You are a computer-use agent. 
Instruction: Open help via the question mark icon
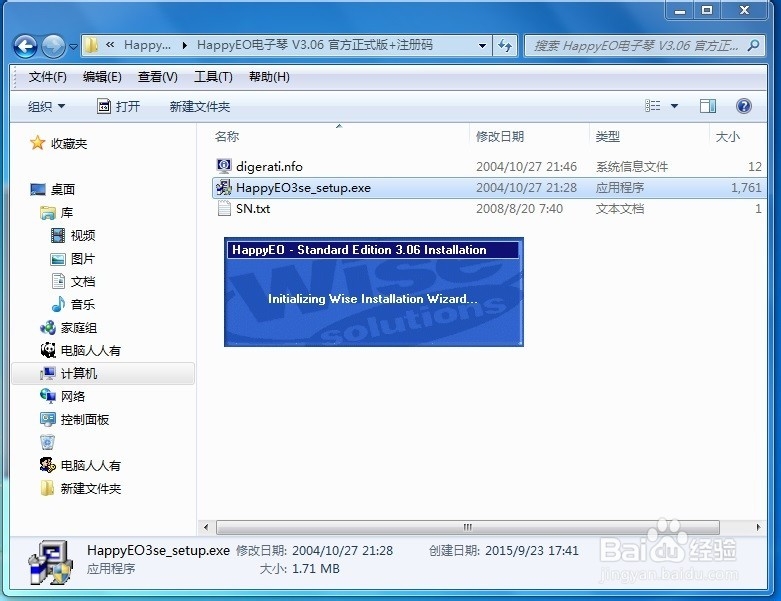[744, 106]
